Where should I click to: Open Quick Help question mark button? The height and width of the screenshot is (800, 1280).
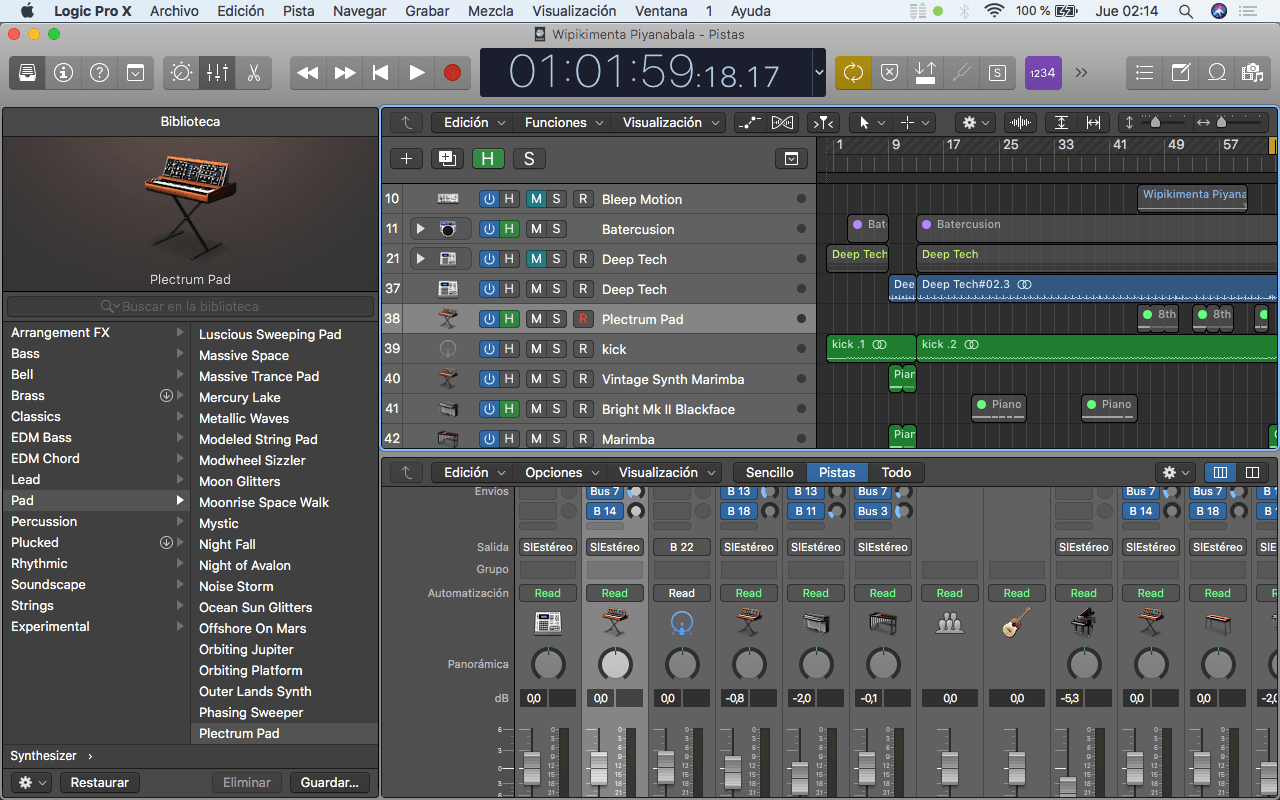point(99,73)
